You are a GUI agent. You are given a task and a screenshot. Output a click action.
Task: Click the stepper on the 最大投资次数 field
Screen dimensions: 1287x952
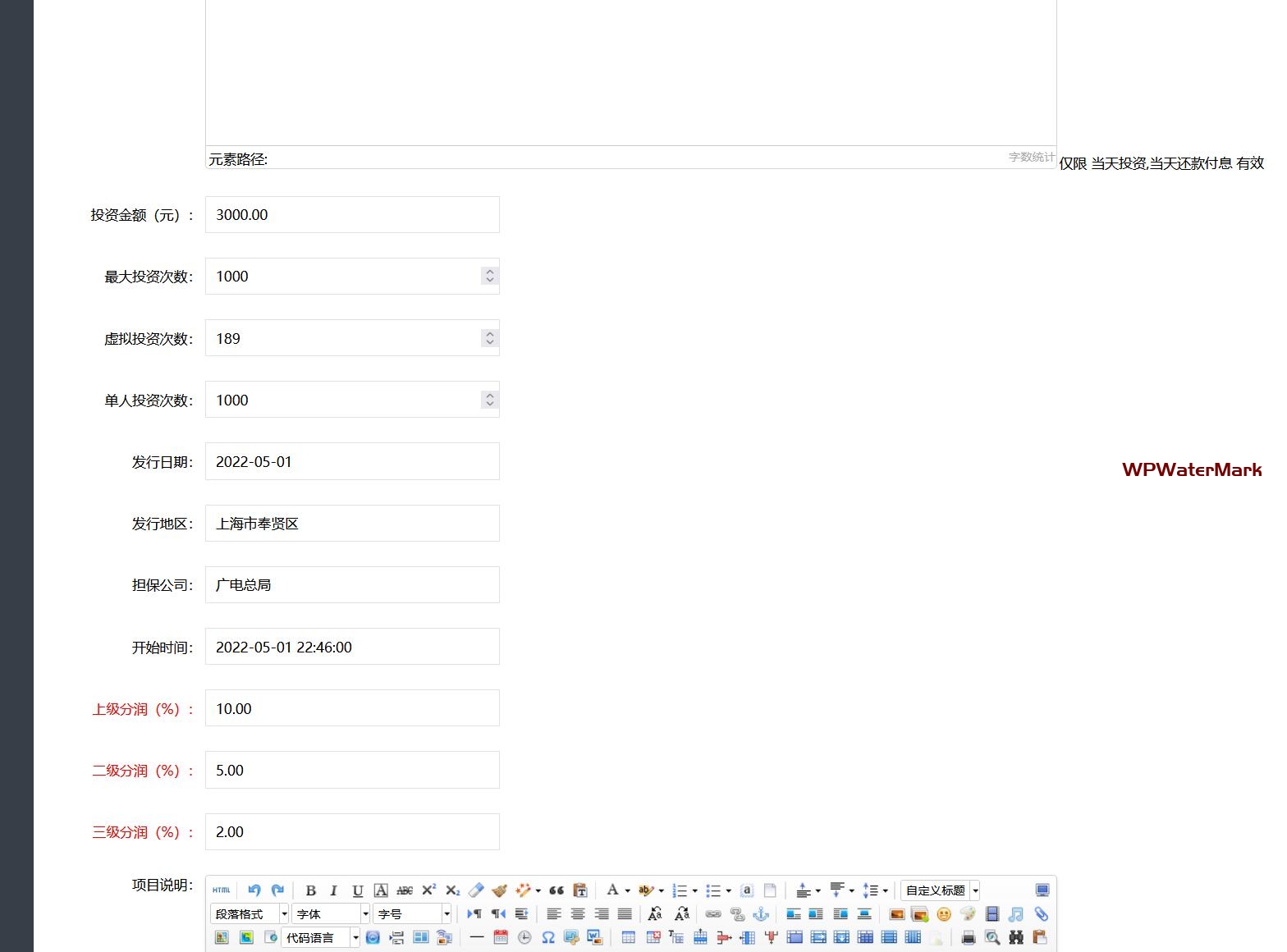click(x=490, y=277)
